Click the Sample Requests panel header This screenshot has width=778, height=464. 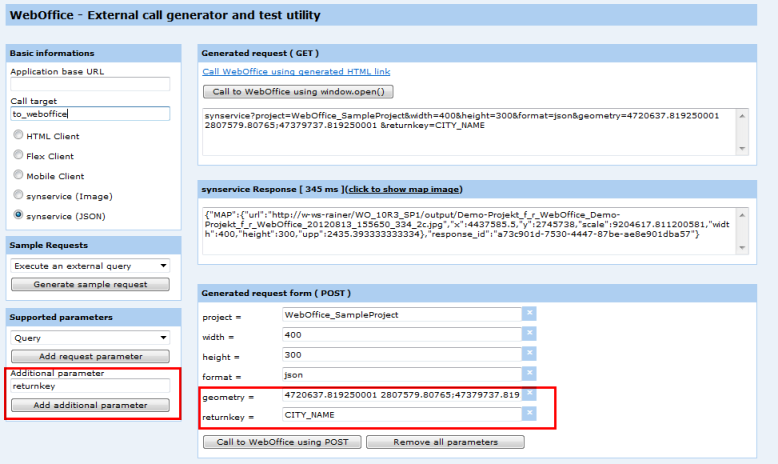[93, 245]
